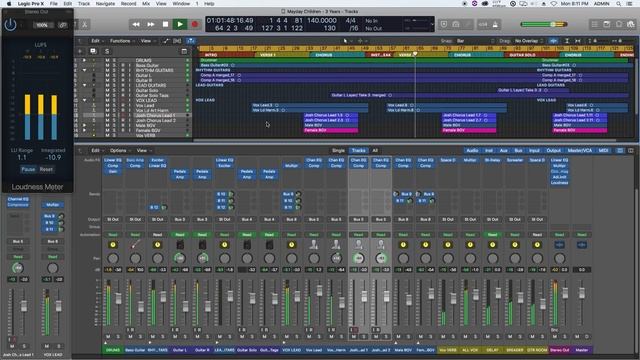The image size is (640, 360).
Task: Click Reset in Loudness Meter
Action: coord(46,169)
